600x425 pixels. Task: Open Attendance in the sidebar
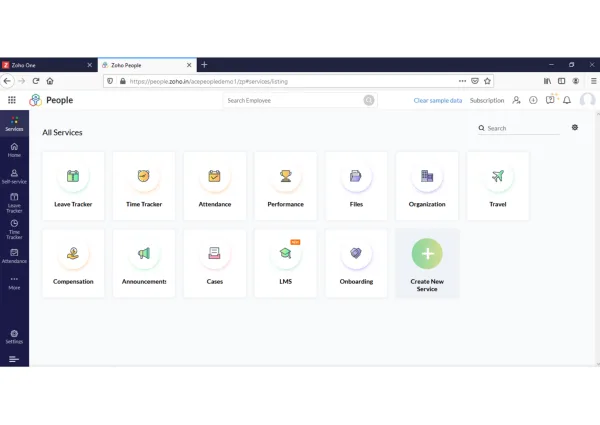[x=14, y=256]
